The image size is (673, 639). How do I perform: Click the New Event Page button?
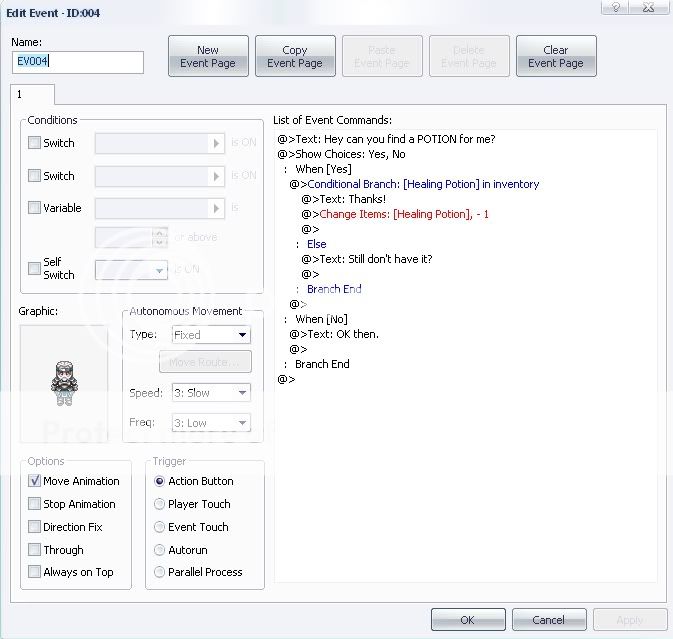coord(207,56)
